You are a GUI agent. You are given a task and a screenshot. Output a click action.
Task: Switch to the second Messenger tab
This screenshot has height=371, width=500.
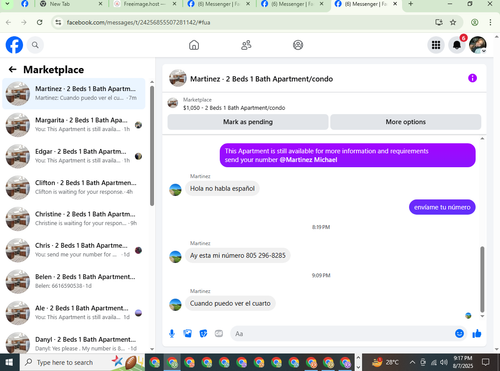pyautogui.click(x=293, y=4)
